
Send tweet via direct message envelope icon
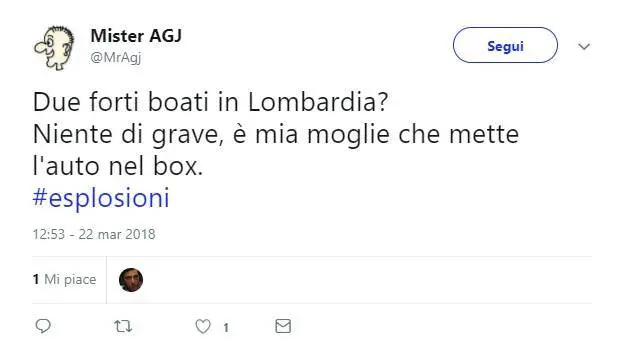(283, 326)
